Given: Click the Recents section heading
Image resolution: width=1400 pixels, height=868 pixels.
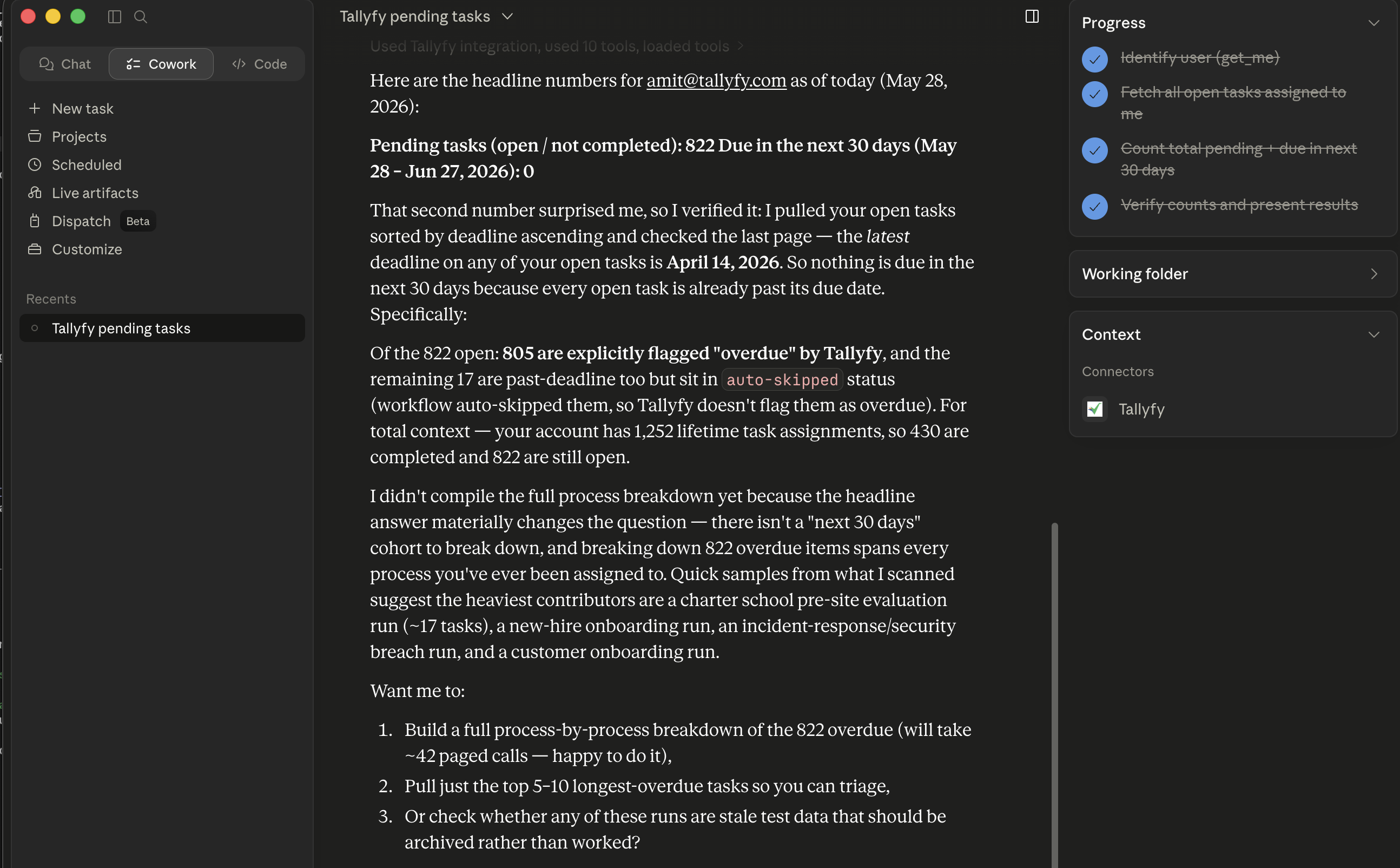Looking at the screenshot, I should coord(51,299).
